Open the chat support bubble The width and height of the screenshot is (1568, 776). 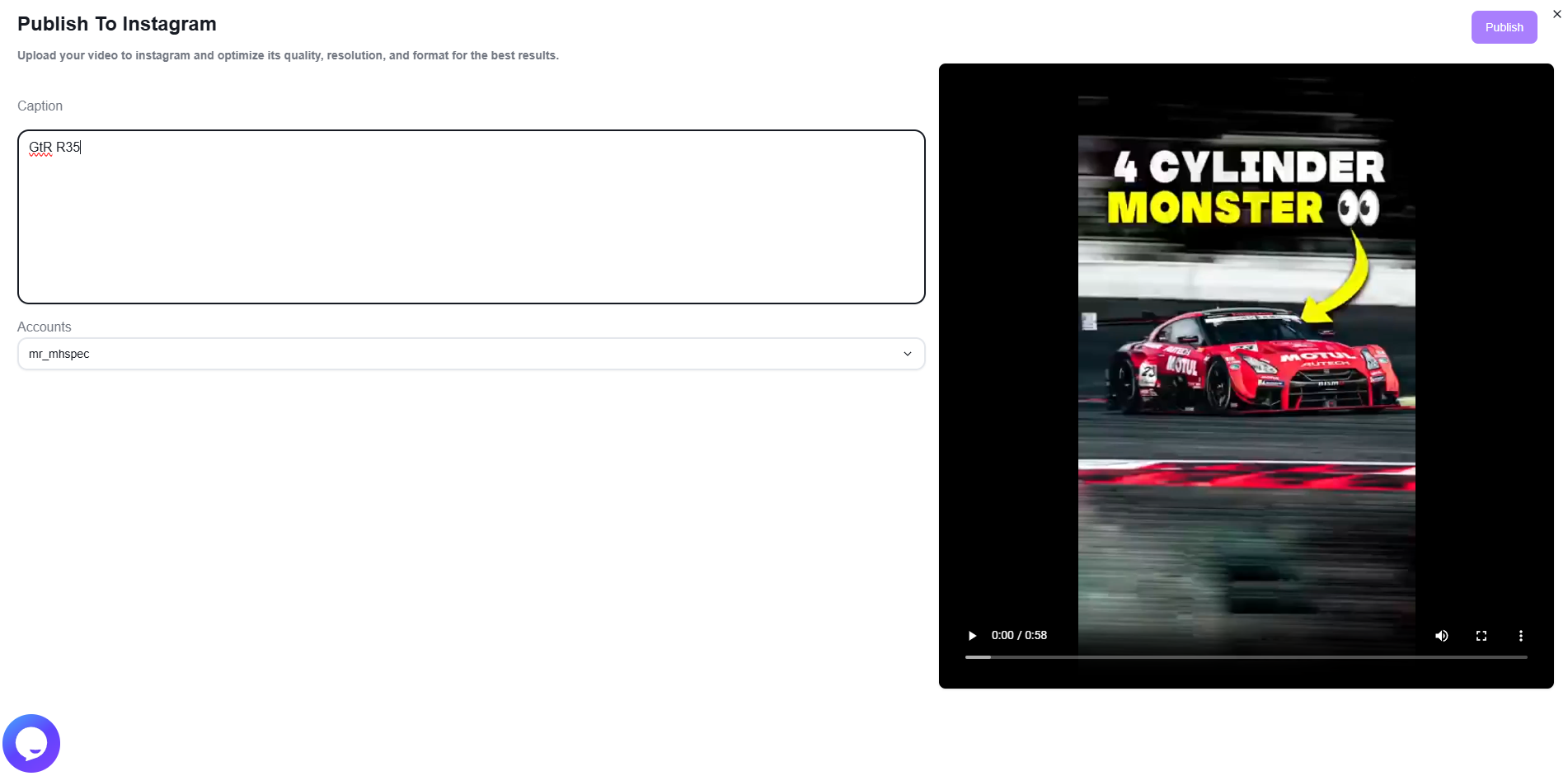[31, 744]
